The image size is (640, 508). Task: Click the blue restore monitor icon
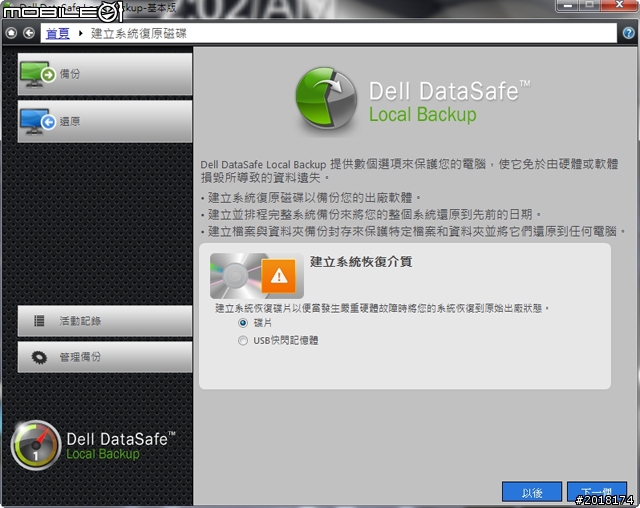pyautogui.click(x=38, y=122)
